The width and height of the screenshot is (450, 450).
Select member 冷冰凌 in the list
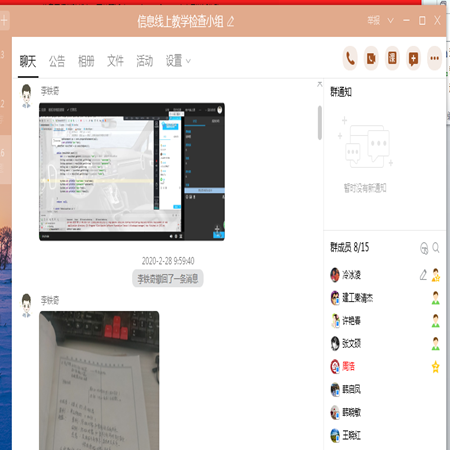click(385, 275)
